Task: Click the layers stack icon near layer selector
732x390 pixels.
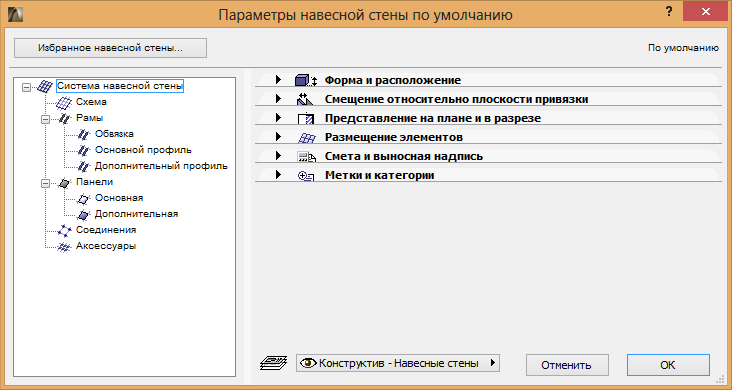Action: pos(274,363)
